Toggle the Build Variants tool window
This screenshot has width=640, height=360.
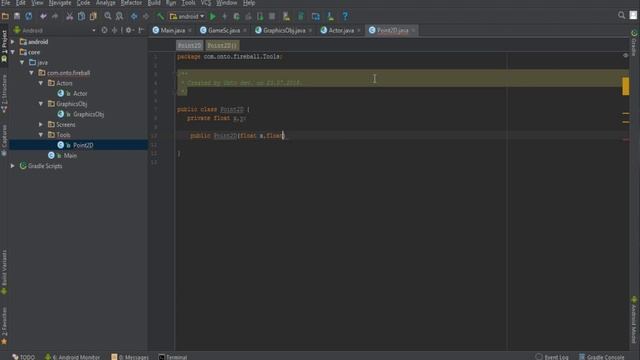click(4, 272)
